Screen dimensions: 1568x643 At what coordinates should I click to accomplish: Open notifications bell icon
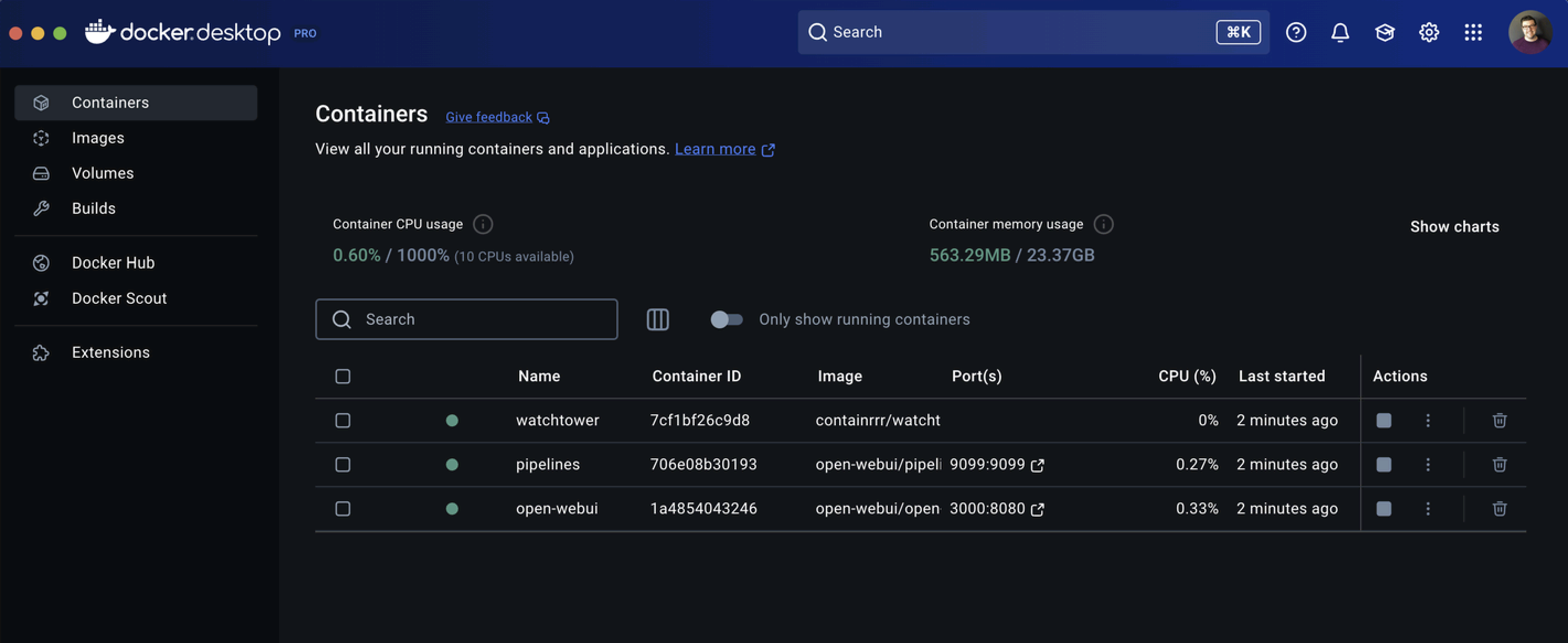[1340, 32]
